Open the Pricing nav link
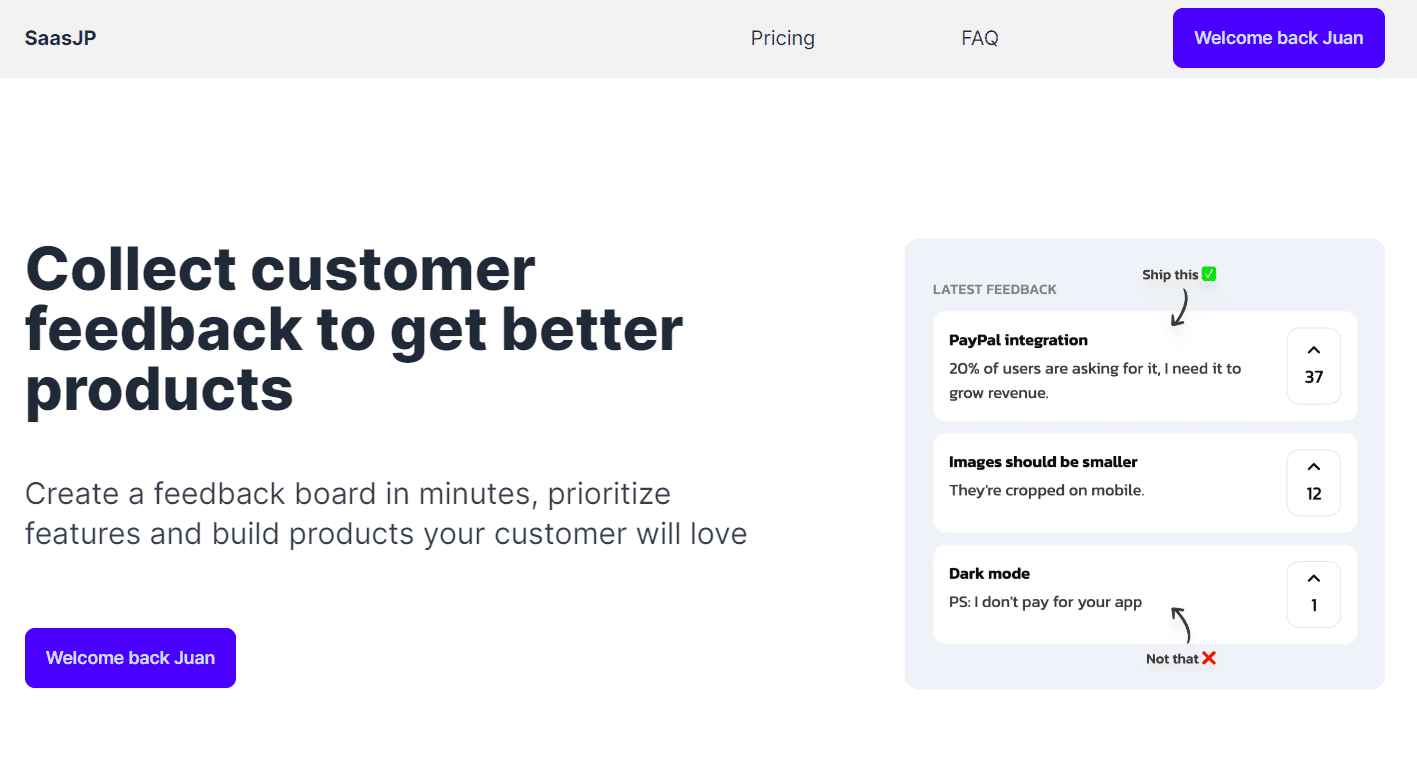This screenshot has height=781, width=1417. click(x=783, y=38)
